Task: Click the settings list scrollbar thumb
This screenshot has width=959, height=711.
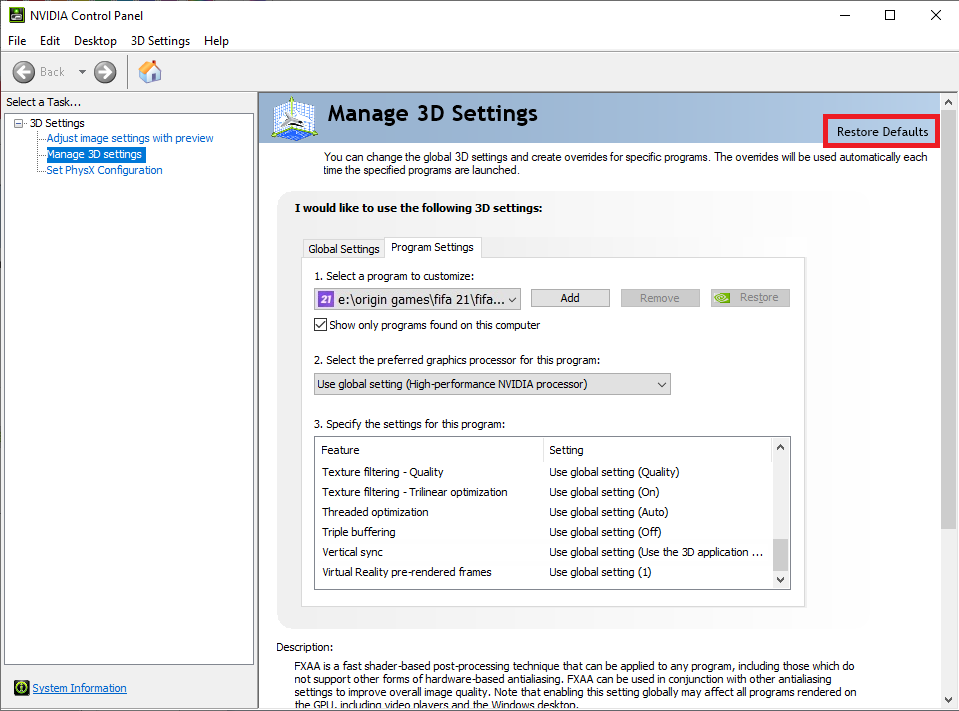Action: coord(780,554)
